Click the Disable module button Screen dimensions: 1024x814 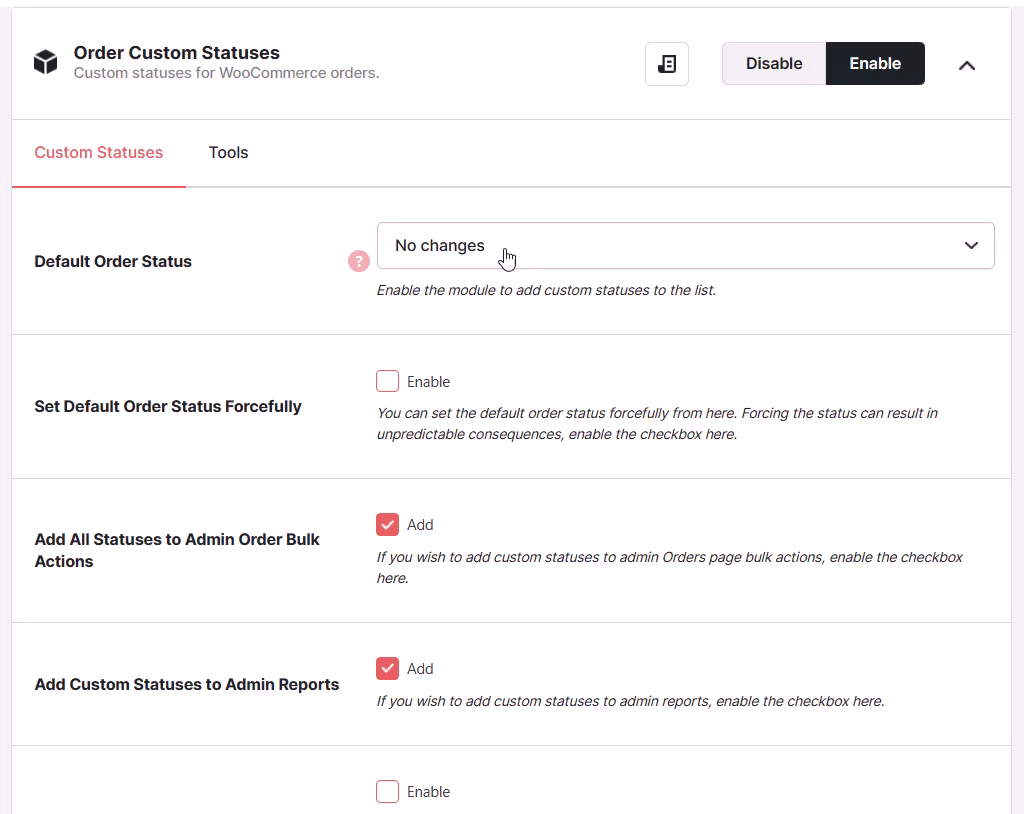774,63
